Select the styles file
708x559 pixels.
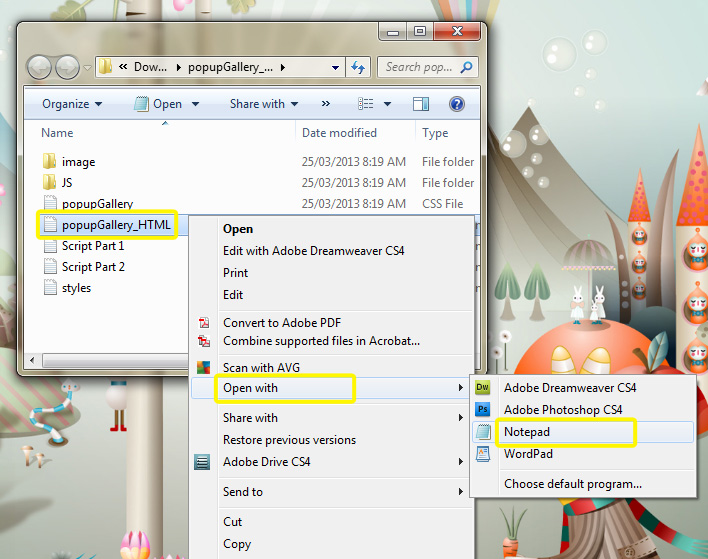click(76, 288)
